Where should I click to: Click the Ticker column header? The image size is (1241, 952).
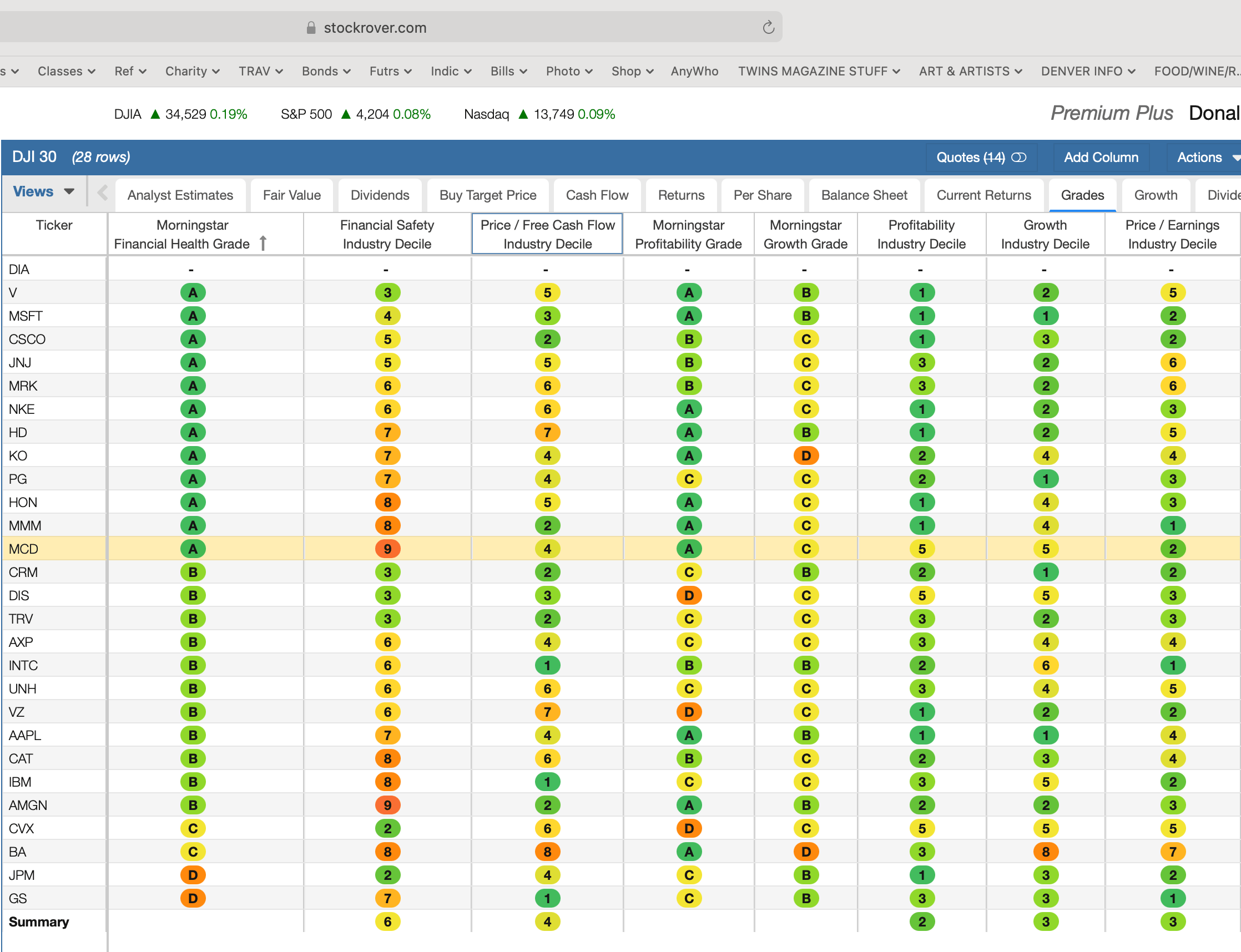click(54, 234)
